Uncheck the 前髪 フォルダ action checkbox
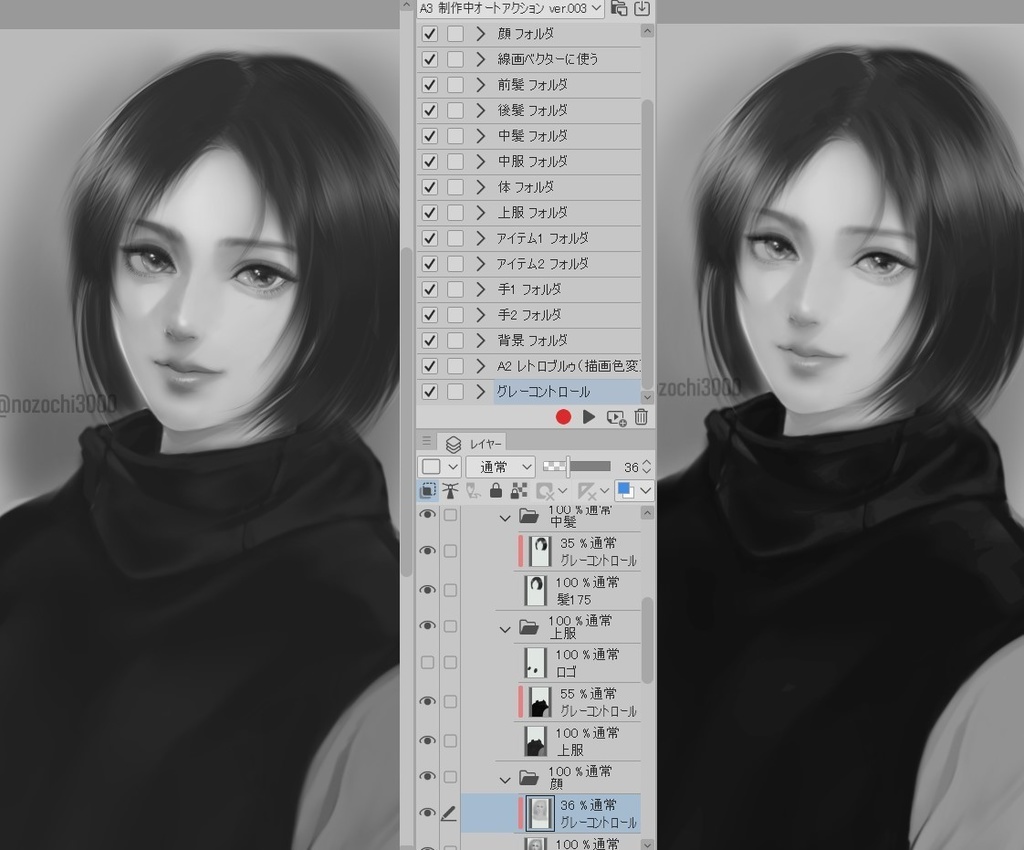This screenshot has height=850, width=1024. (x=429, y=85)
